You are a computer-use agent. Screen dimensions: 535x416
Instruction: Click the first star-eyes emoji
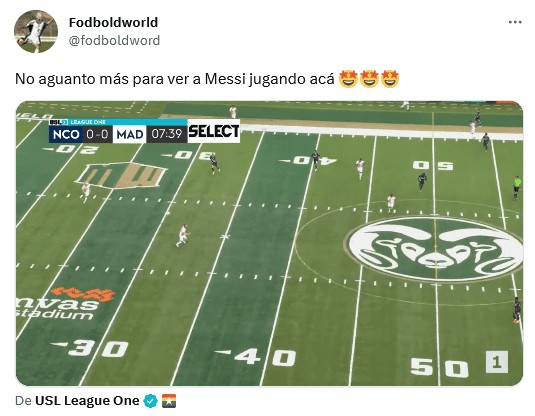pos(348,79)
